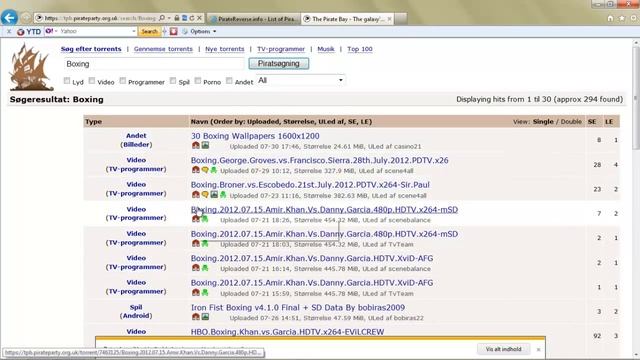Click green skull icon under Broner vs Escobedo
The image size is (640, 360).
click(x=223, y=194)
